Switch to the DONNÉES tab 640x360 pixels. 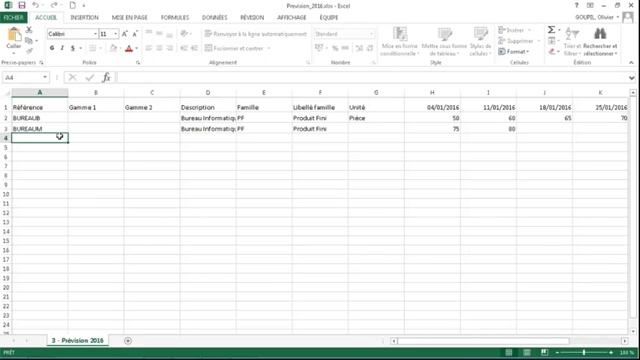[214, 18]
